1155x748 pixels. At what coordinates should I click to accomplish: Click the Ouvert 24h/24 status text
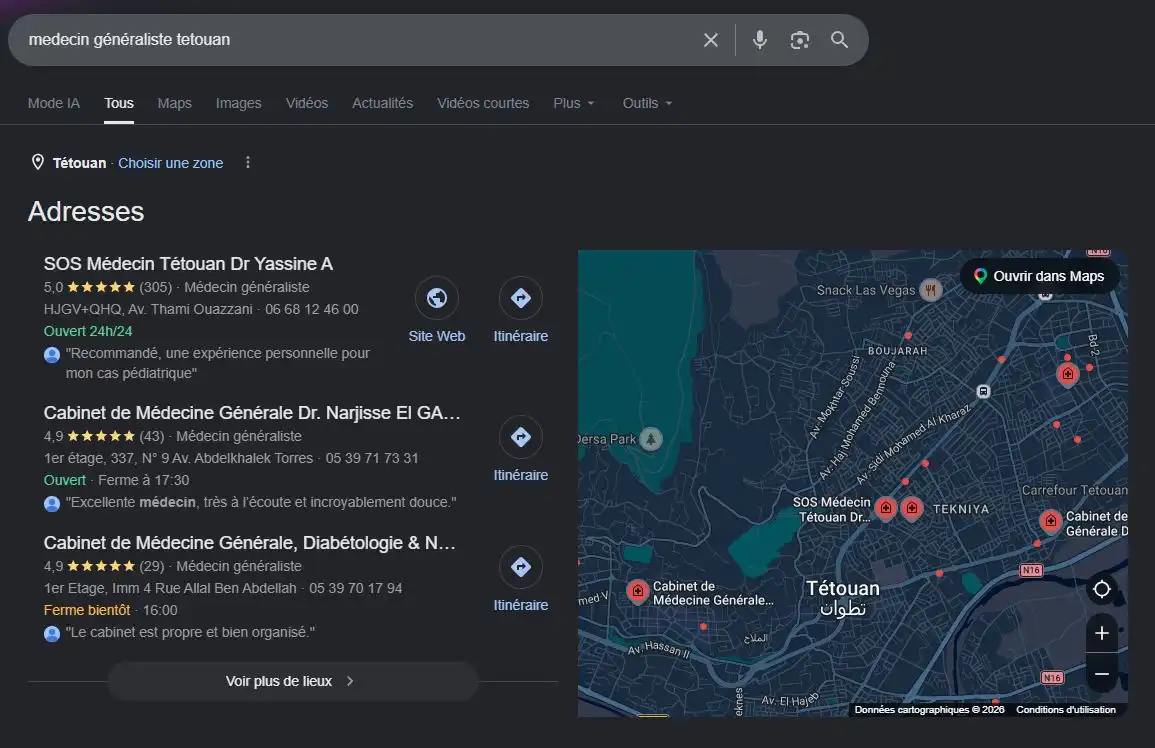(x=88, y=332)
